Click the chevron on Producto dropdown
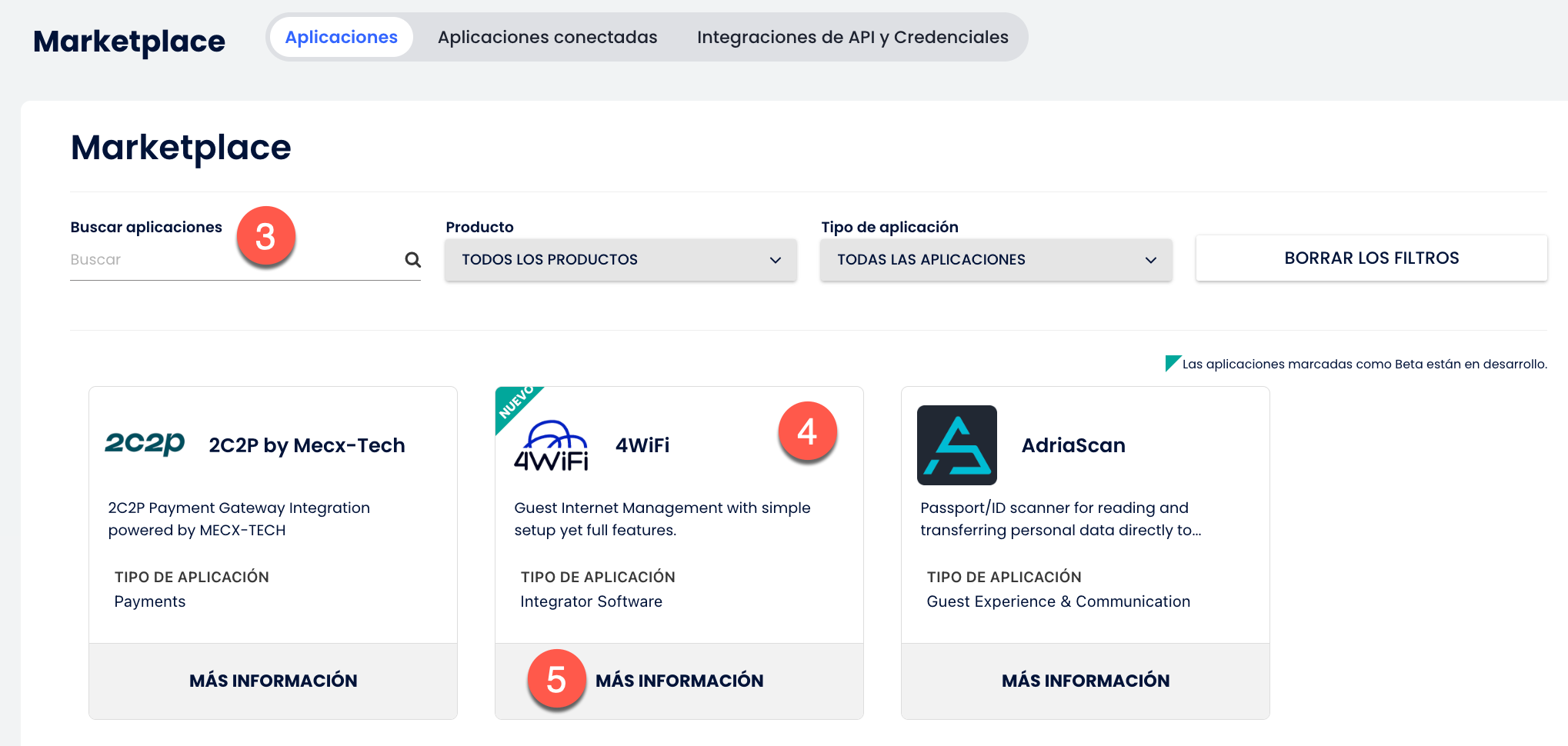Viewport: 1568px width, 746px height. tap(776, 260)
